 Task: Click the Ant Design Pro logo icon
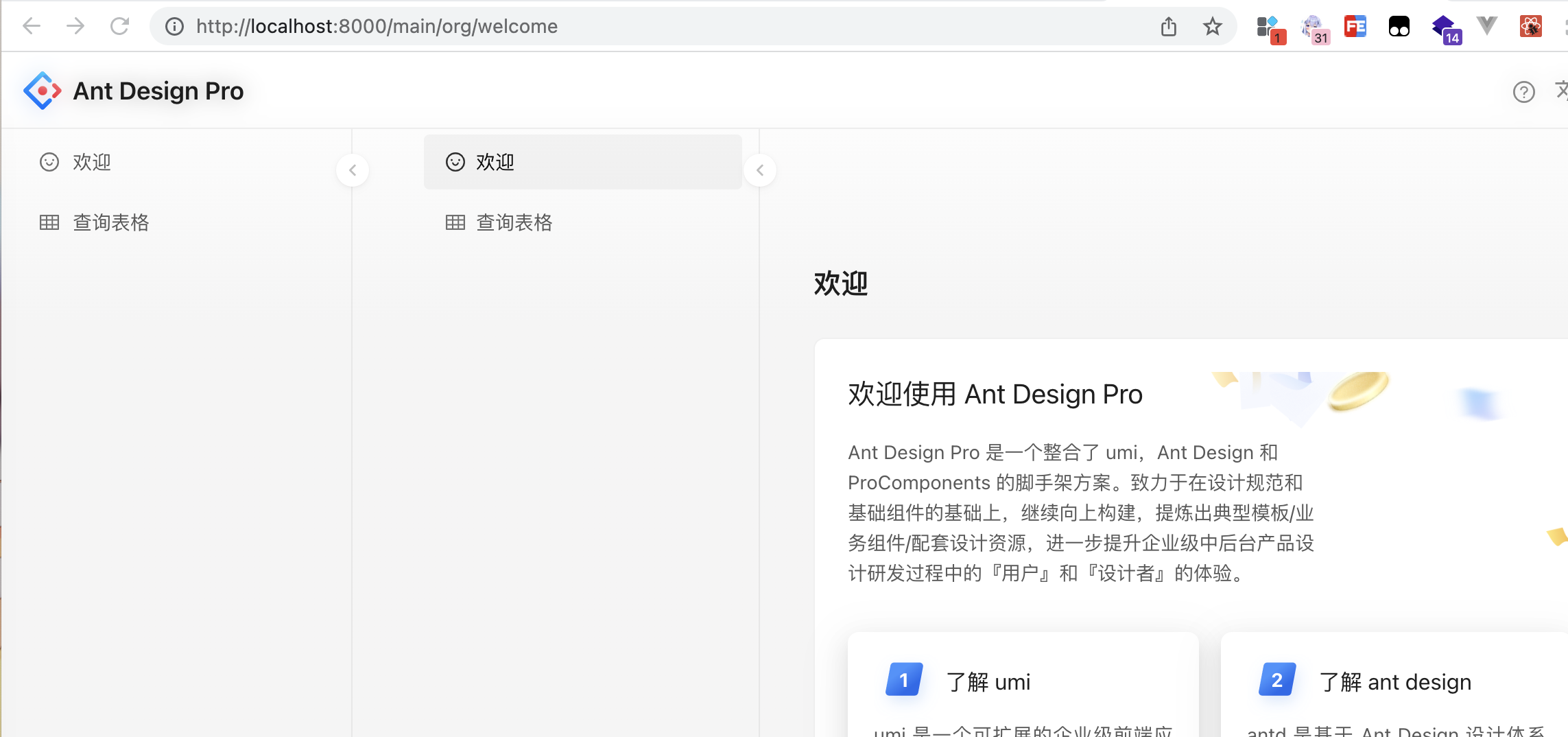click(43, 91)
